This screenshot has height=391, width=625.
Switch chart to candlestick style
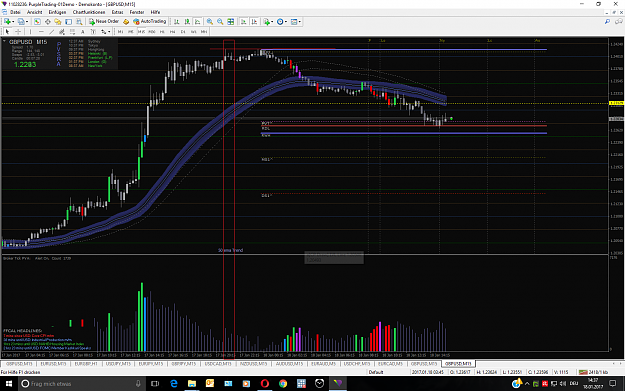coord(187,22)
